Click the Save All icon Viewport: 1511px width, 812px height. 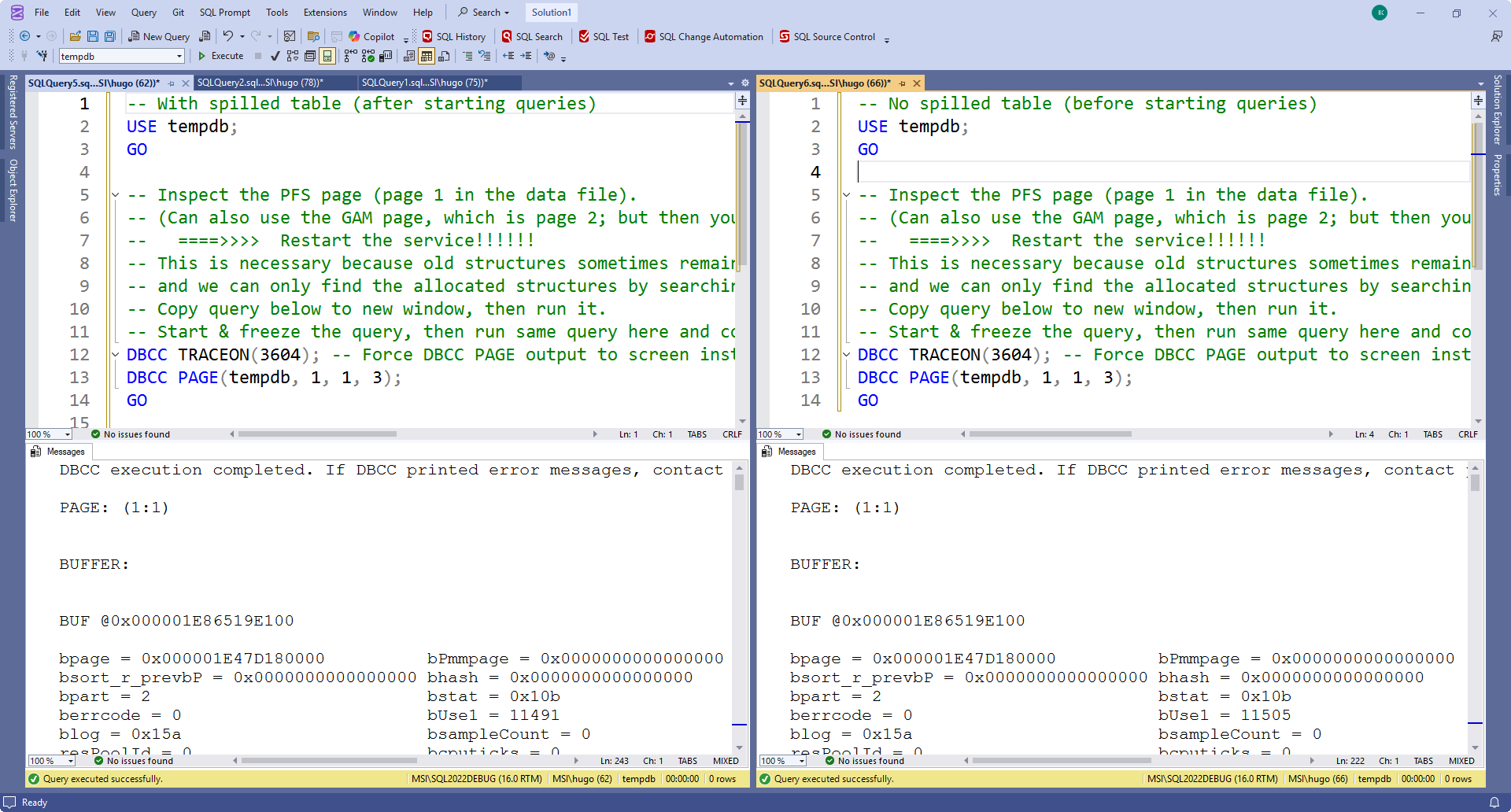pos(110,36)
